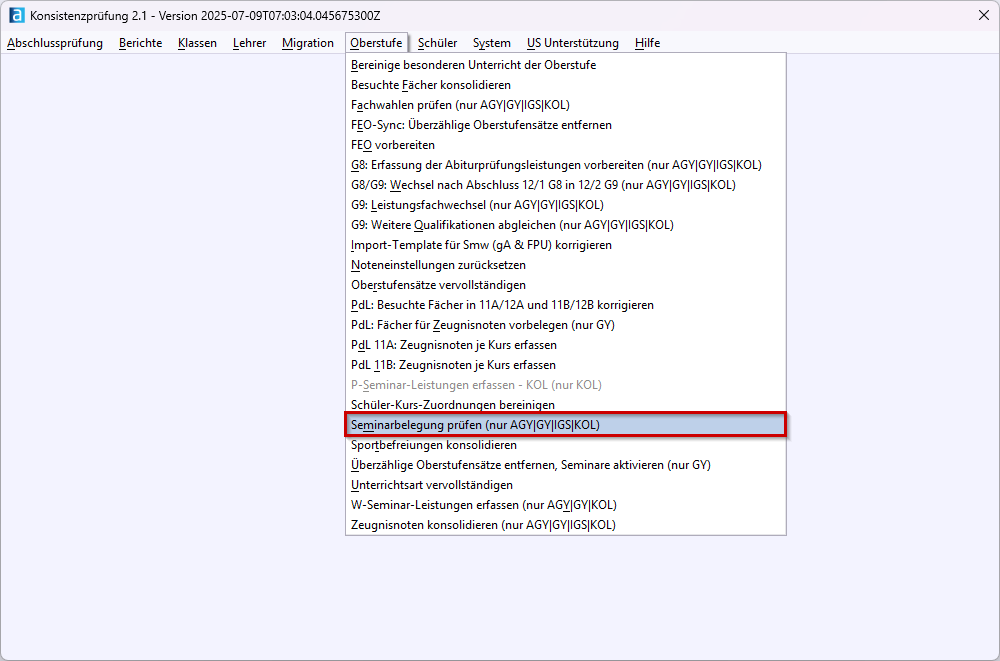The image size is (1000, 661).
Task: Select Unterrichtsart vervollständigen
Action: 566,485
